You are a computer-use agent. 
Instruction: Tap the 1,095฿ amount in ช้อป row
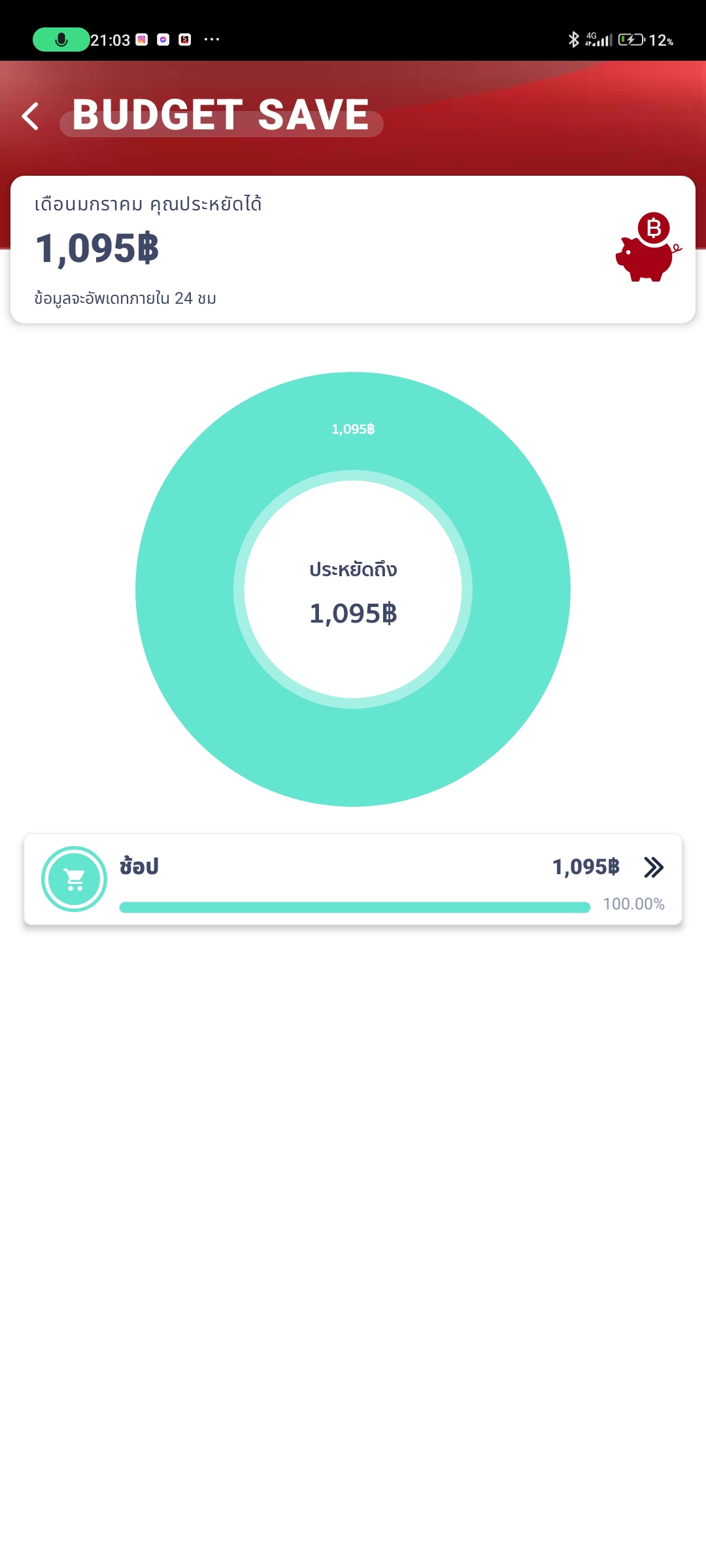pyautogui.click(x=586, y=867)
